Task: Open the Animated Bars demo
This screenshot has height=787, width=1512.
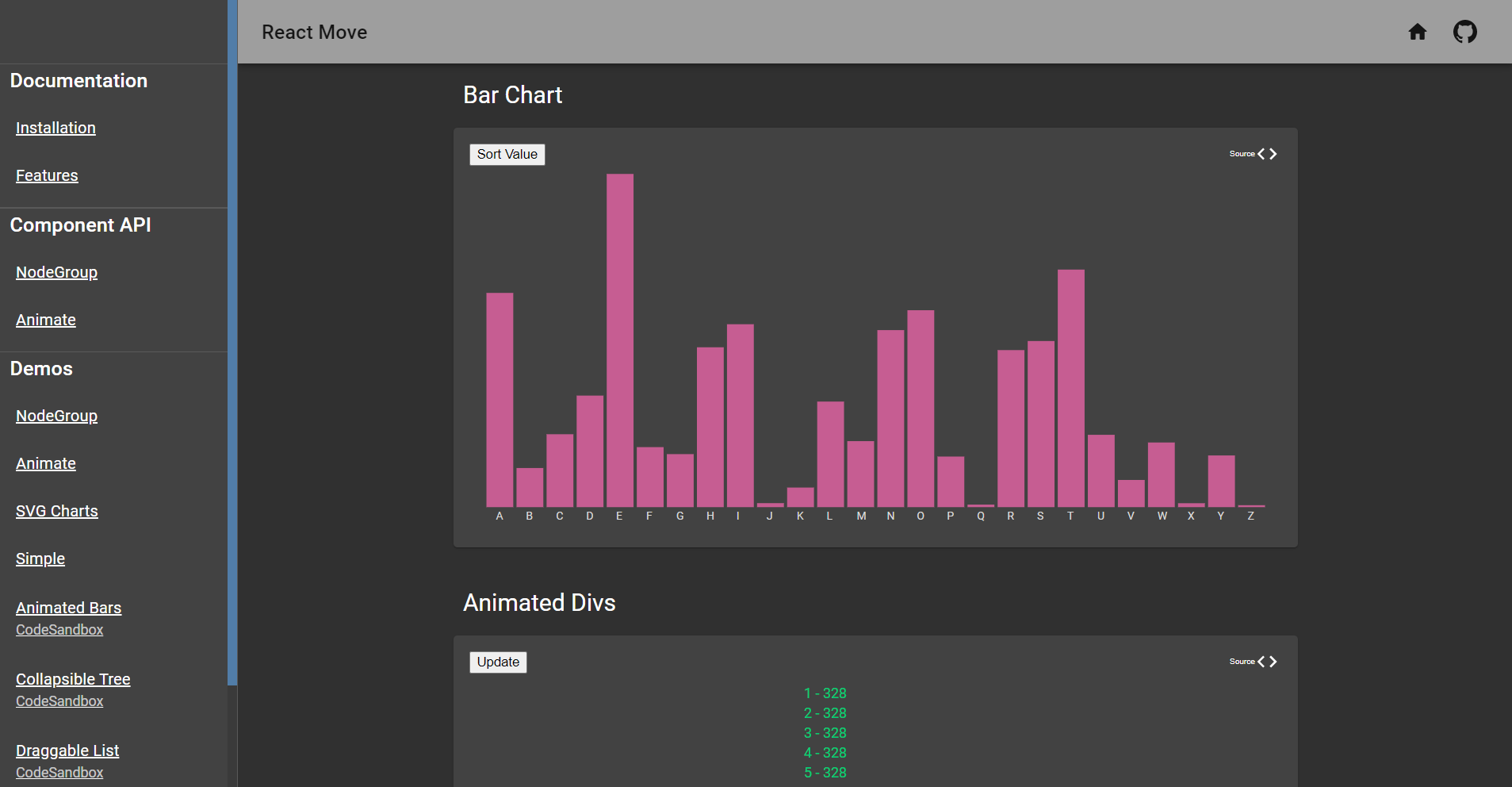Action: coord(68,608)
